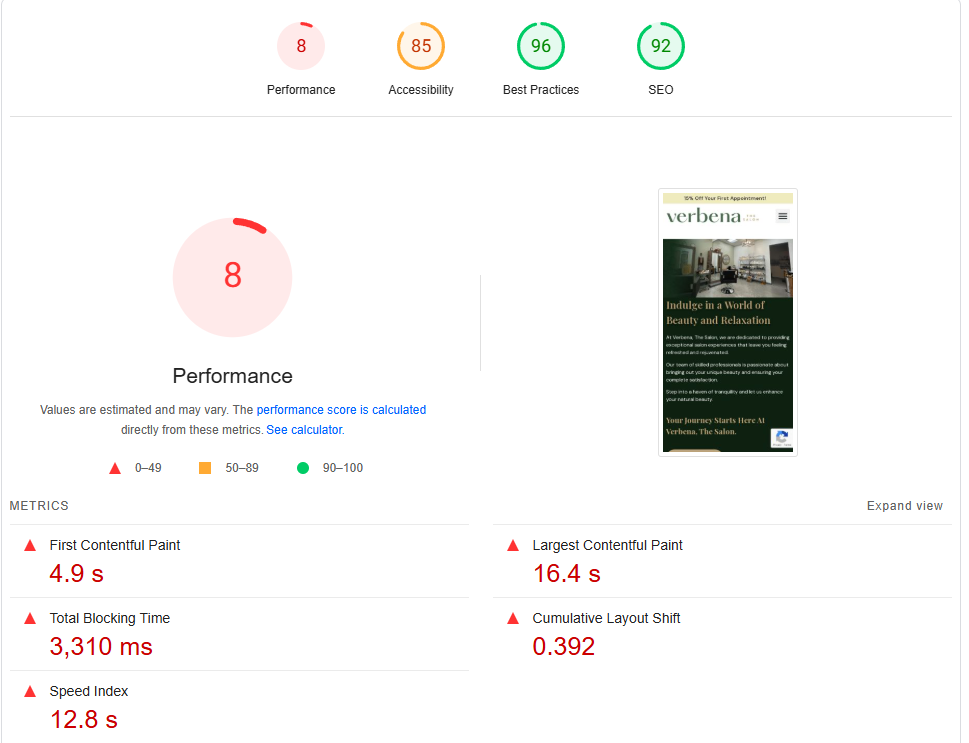Open 'performance score is calculated' link
Image resolution: width=969 pixels, height=743 pixels.
coord(341,410)
